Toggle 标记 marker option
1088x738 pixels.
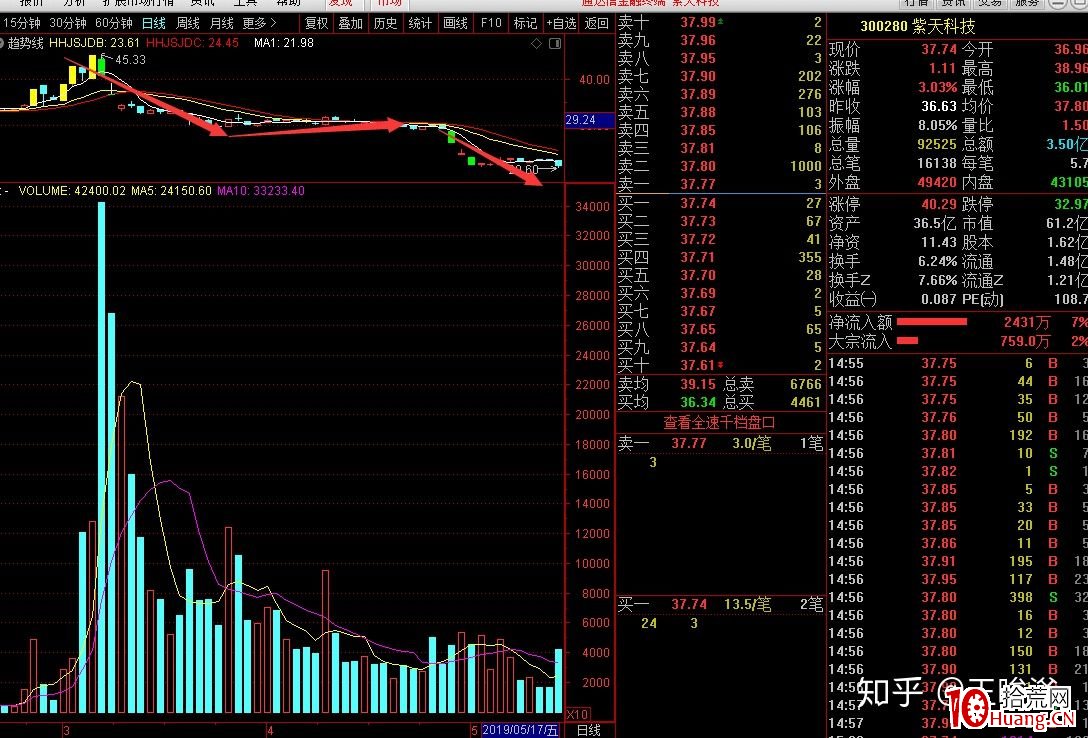coord(524,23)
